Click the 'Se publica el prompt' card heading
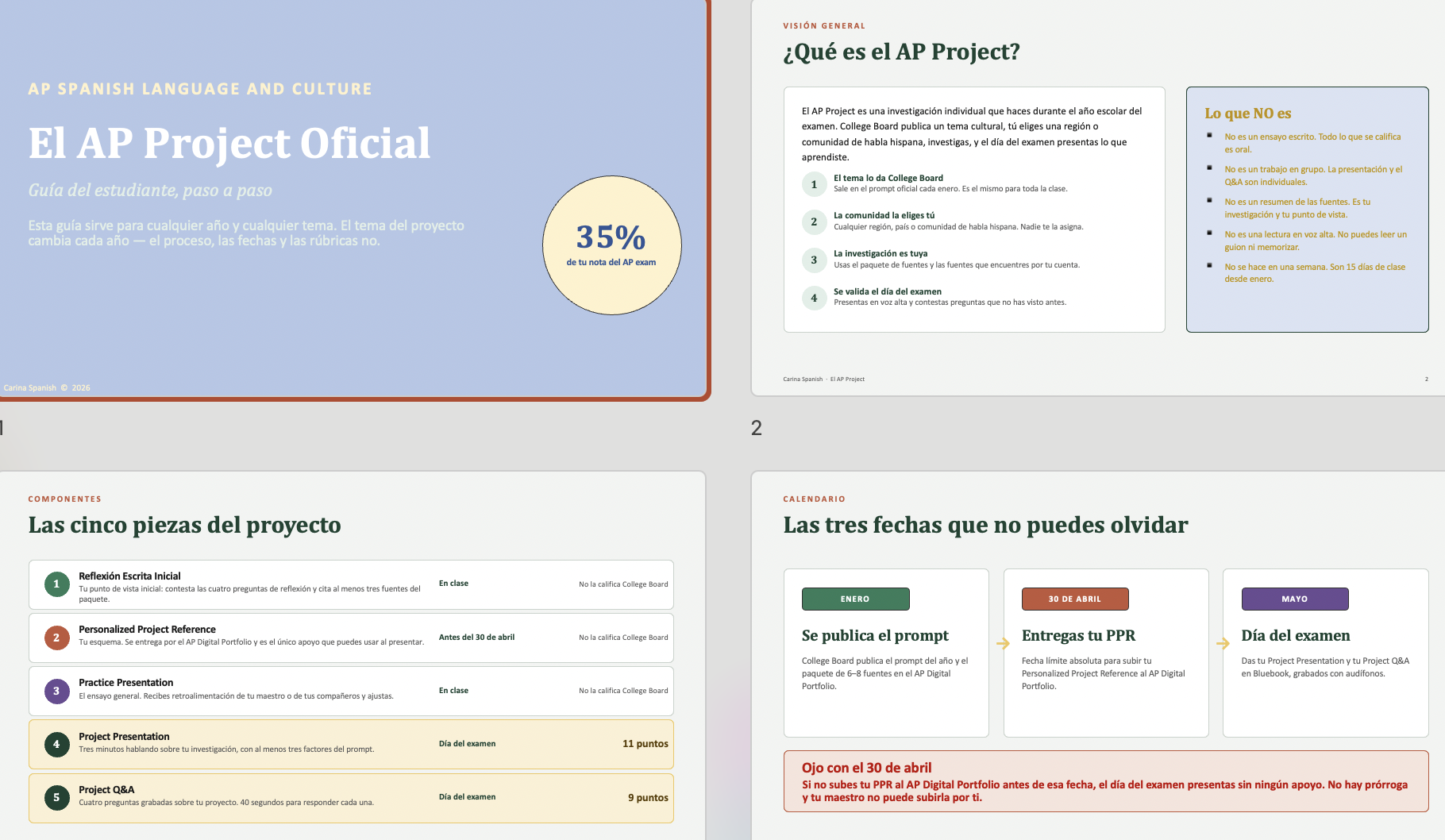The image size is (1445, 840). pos(875,636)
